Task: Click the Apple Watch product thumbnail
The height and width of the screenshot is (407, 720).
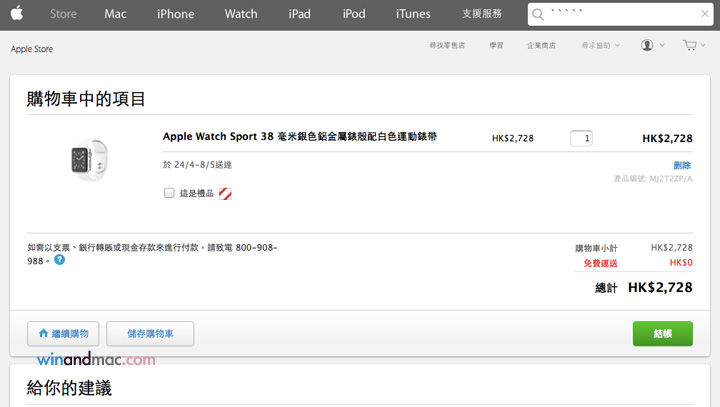Action: (87, 160)
